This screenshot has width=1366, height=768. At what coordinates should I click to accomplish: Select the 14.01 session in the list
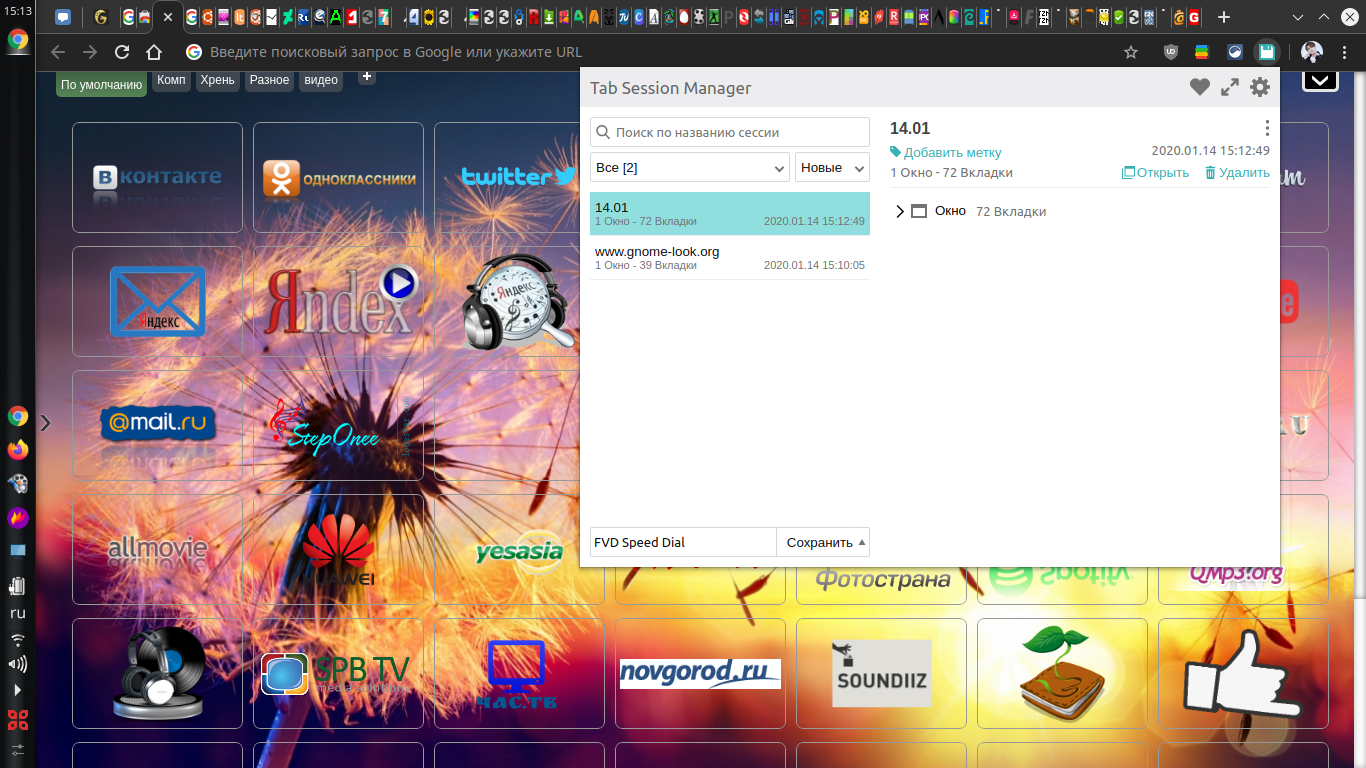pos(730,213)
